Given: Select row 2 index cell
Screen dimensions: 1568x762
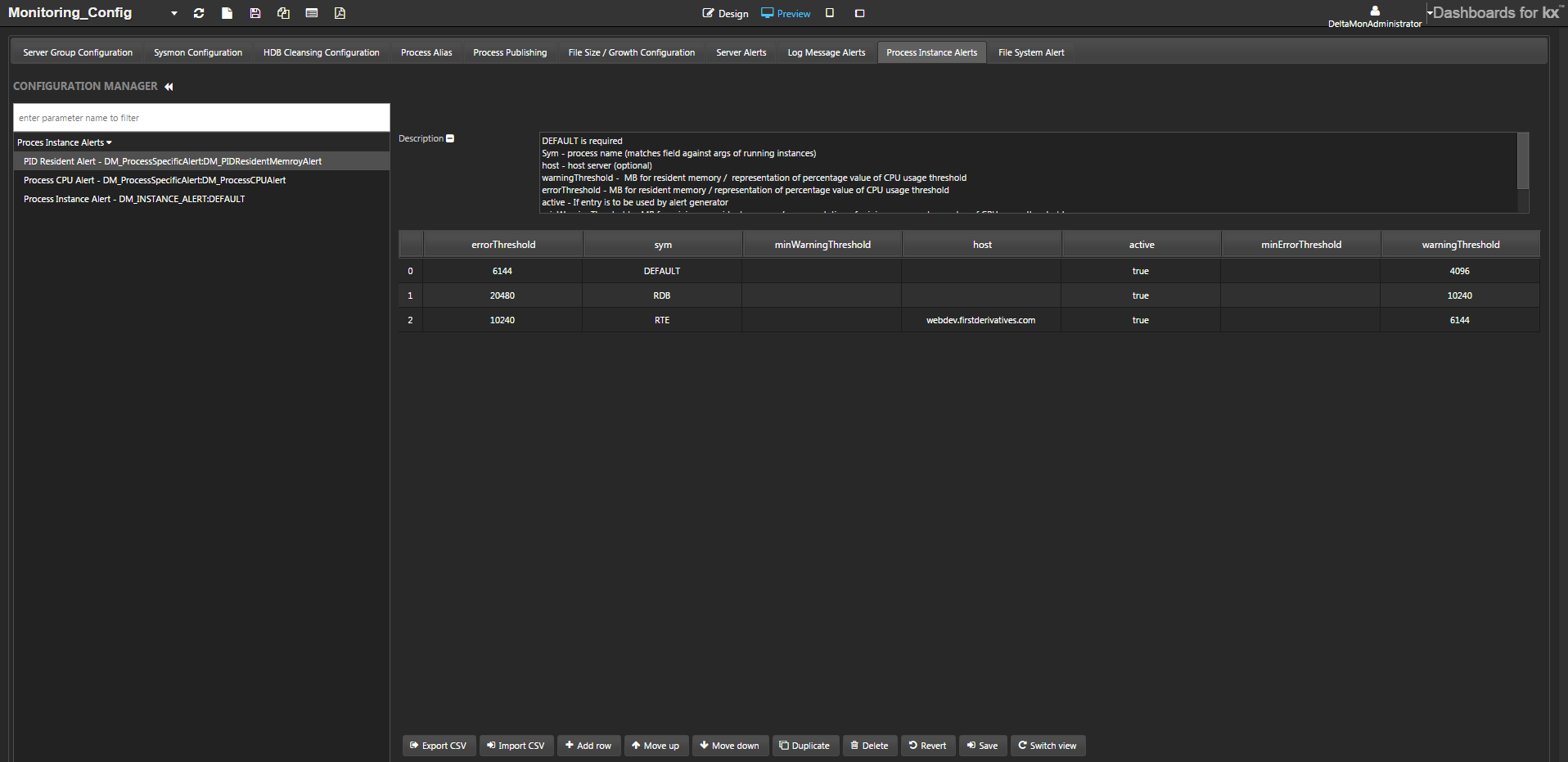Looking at the screenshot, I should click(x=410, y=320).
